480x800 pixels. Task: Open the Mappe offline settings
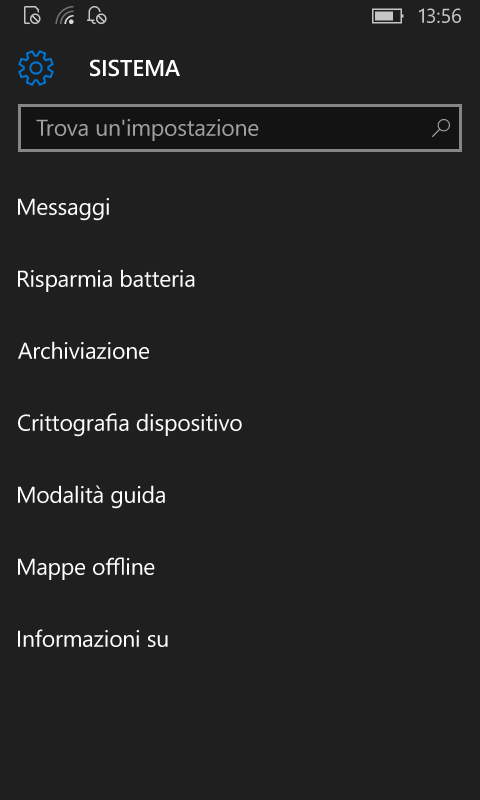pos(240,567)
